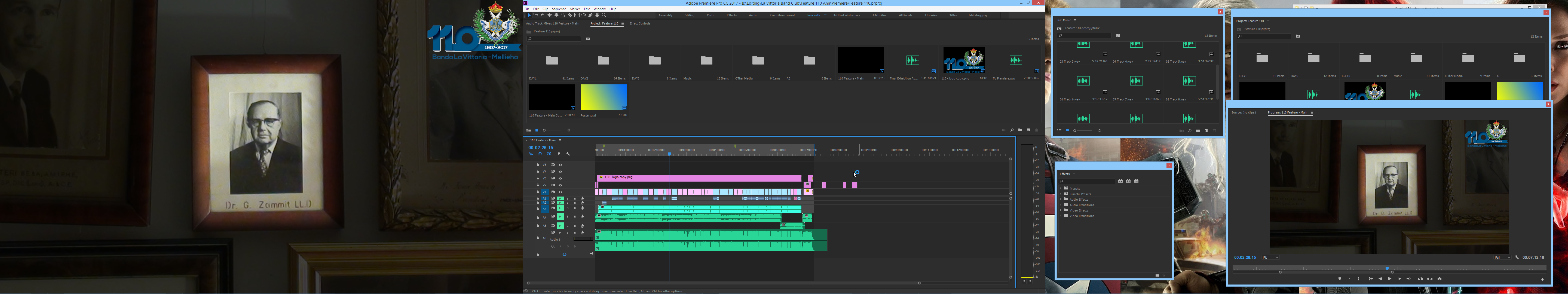Viewport: 1568px width, 294px height.
Task: Expand Audio Effects in Effects panel
Action: point(1061,200)
